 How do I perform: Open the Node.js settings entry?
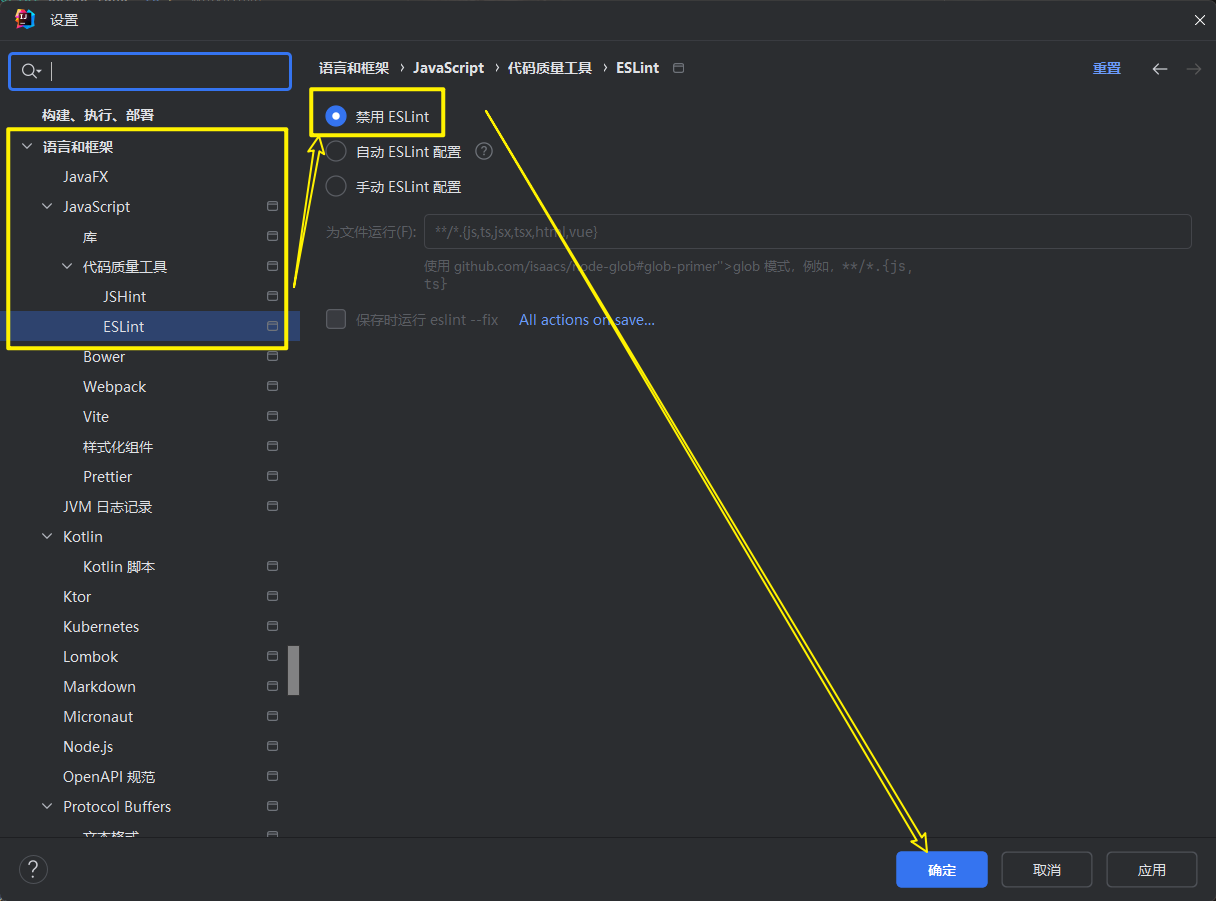point(88,747)
